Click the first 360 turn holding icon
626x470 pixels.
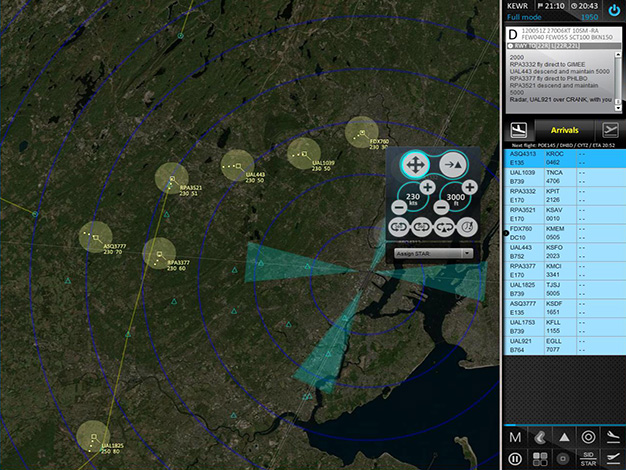click(398, 227)
